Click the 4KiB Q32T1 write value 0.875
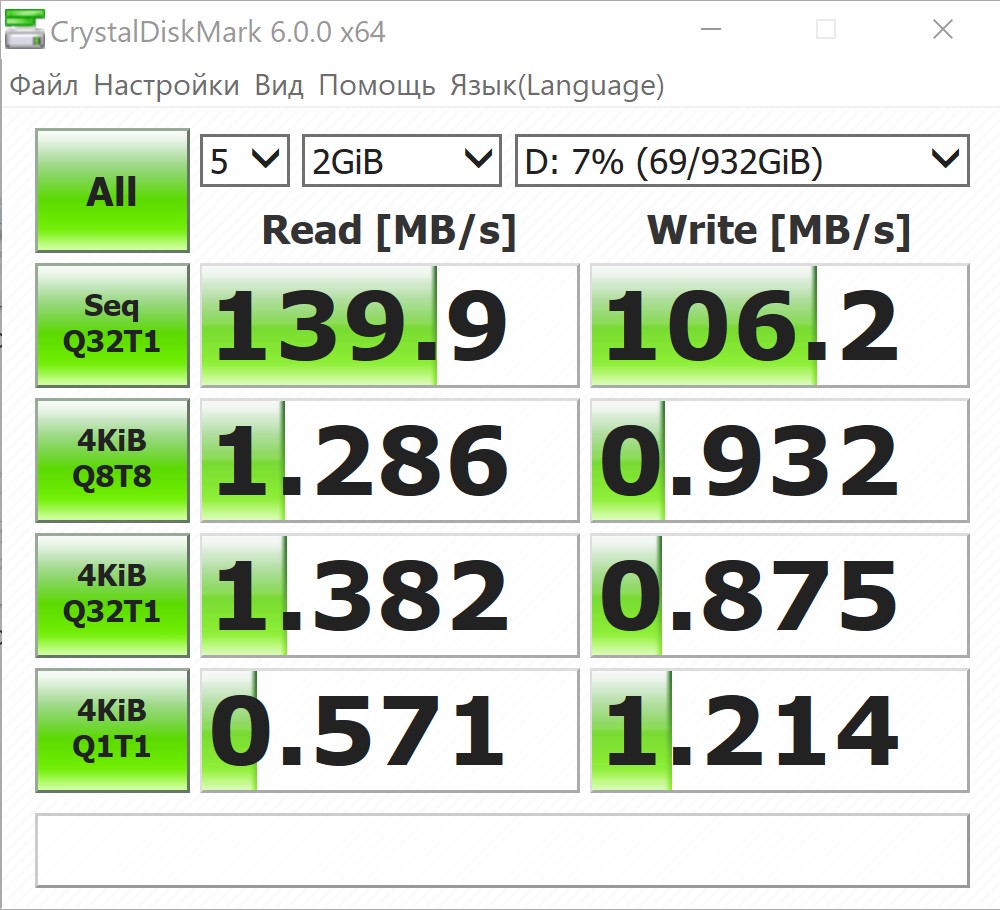Screen dimensions: 1000x910 tap(780, 595)
